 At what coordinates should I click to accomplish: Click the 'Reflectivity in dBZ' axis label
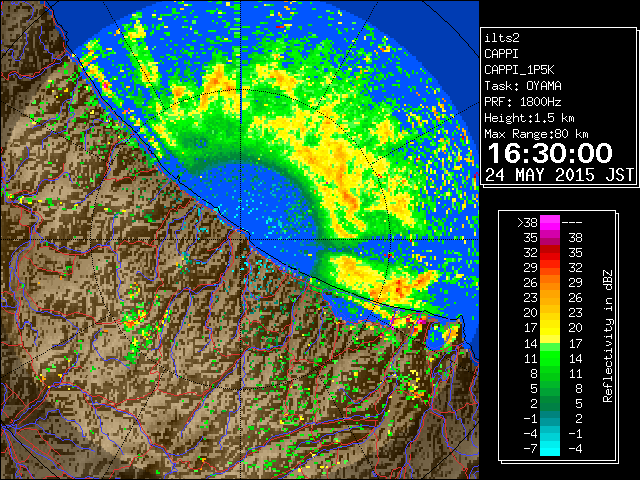tap(608, 336)
